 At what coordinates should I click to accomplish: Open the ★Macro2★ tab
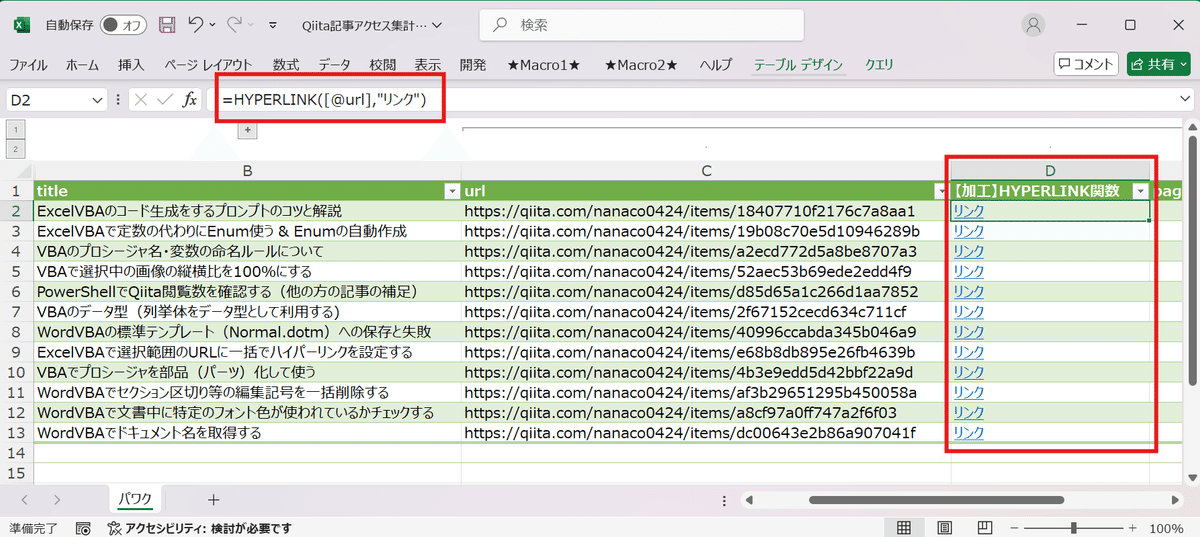click(x=641, y=64)
